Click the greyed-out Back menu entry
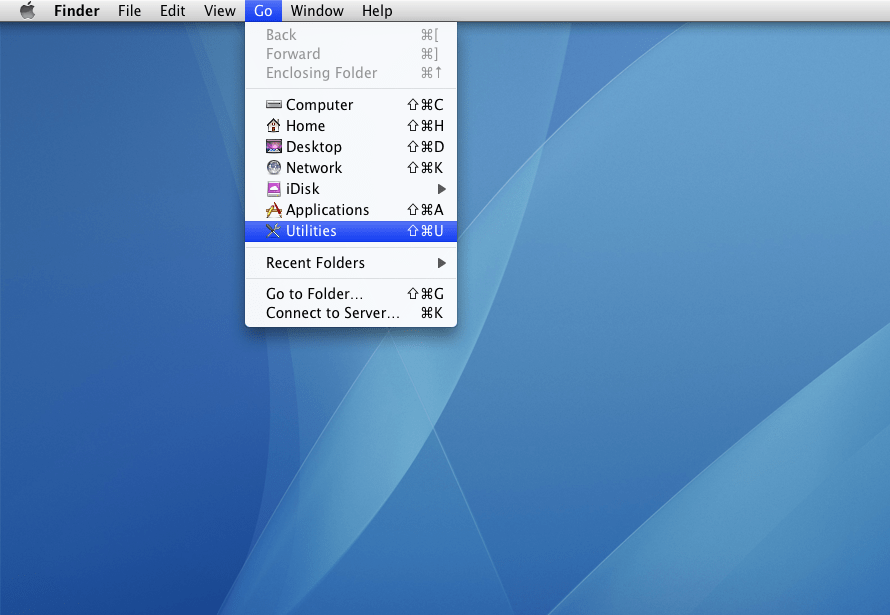This screenshot has width=890, height=615. pos(351,35)
